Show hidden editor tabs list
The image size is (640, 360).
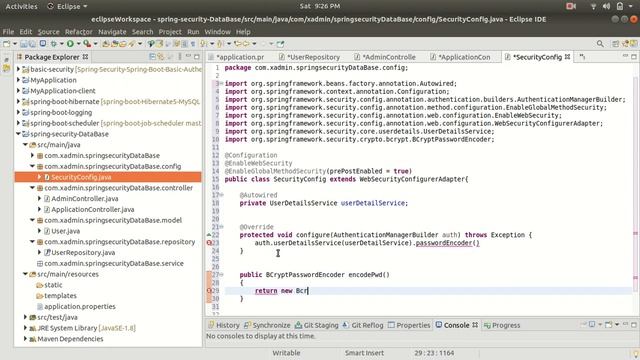coord(582,57)
